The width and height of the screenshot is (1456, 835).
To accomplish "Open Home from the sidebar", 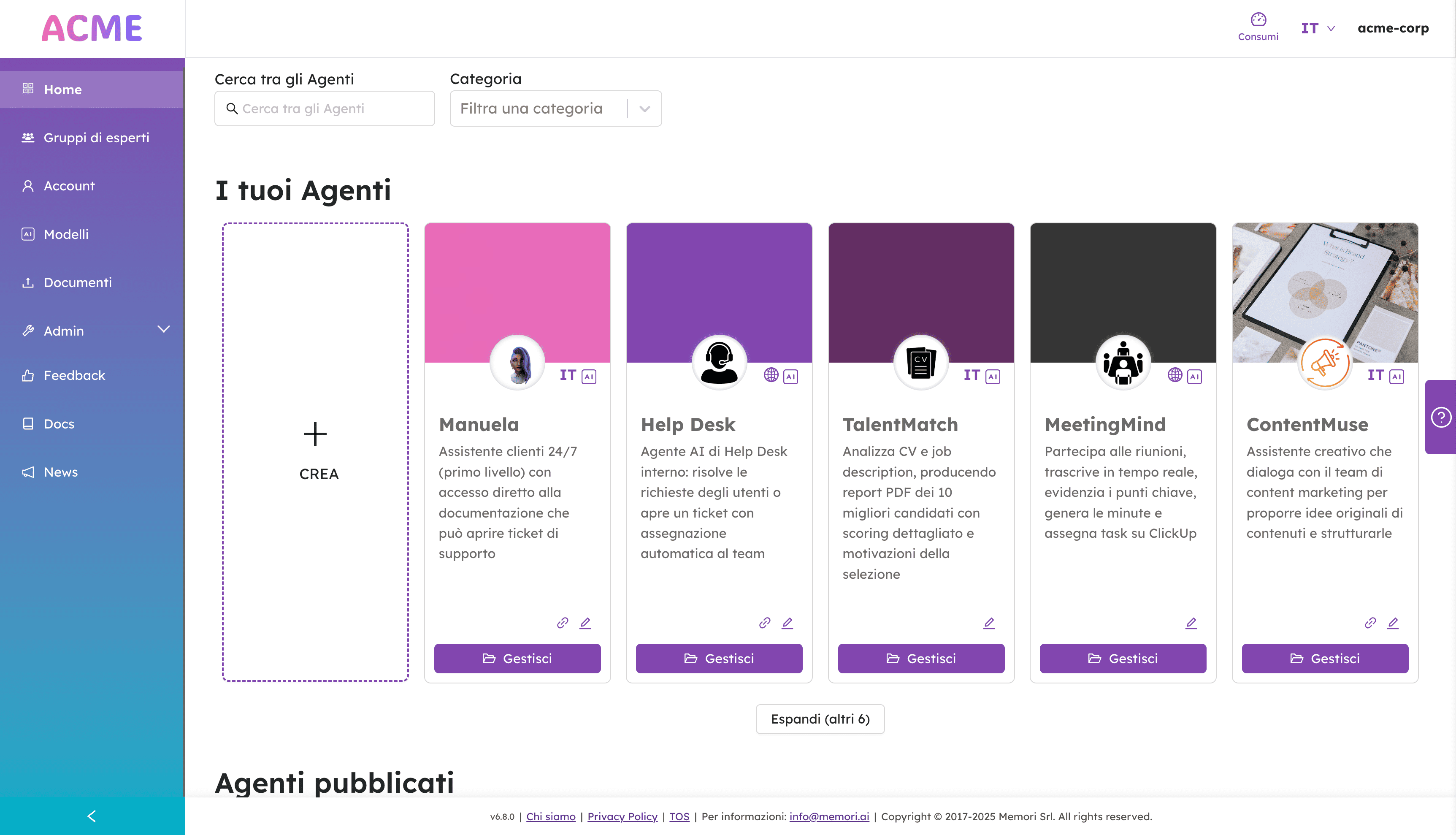I will (62, 89).
